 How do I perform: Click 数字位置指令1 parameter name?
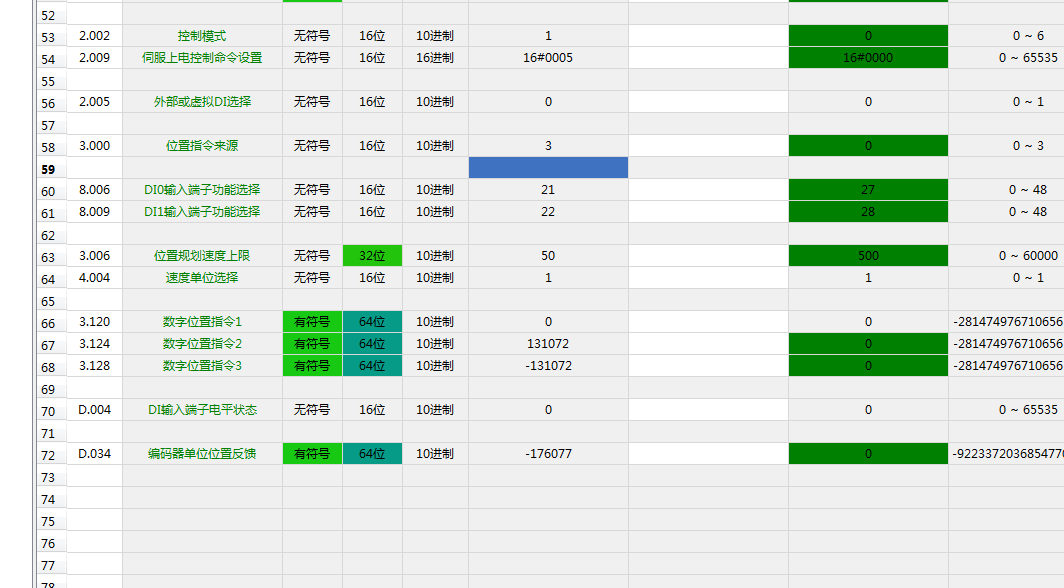pyautogui.click(x=202, y=321)
